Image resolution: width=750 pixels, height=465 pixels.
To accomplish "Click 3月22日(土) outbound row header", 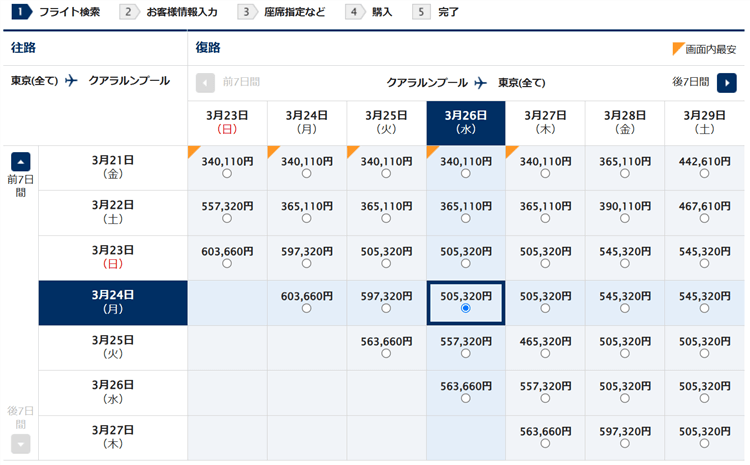I will pos(112,212).
